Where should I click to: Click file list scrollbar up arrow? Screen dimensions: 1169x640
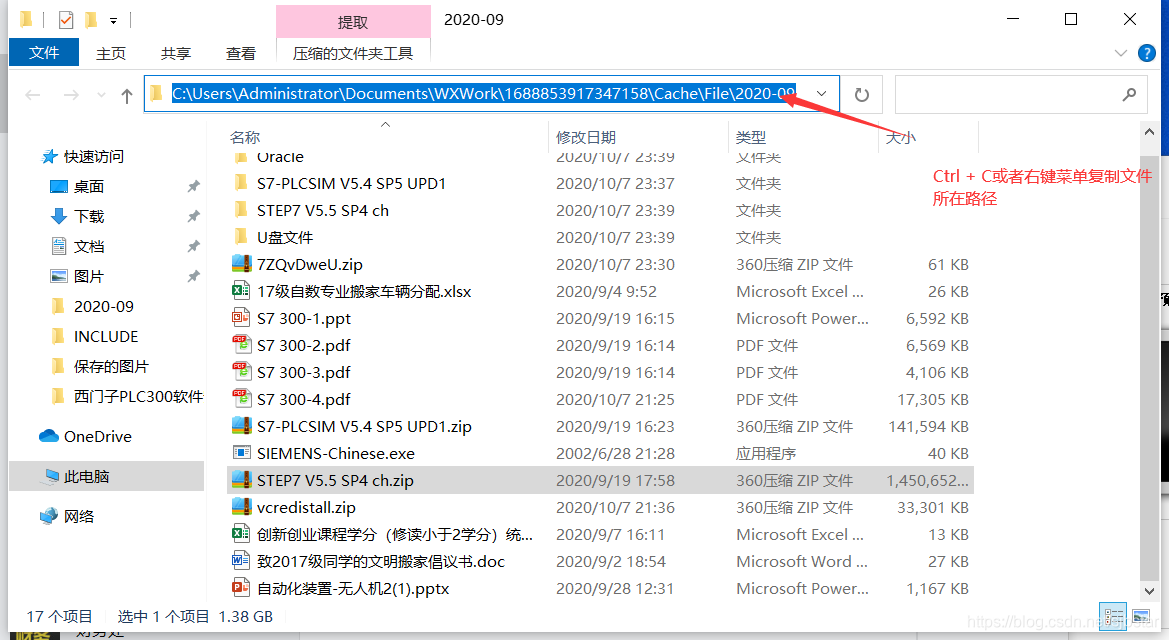pos(1149,132)
